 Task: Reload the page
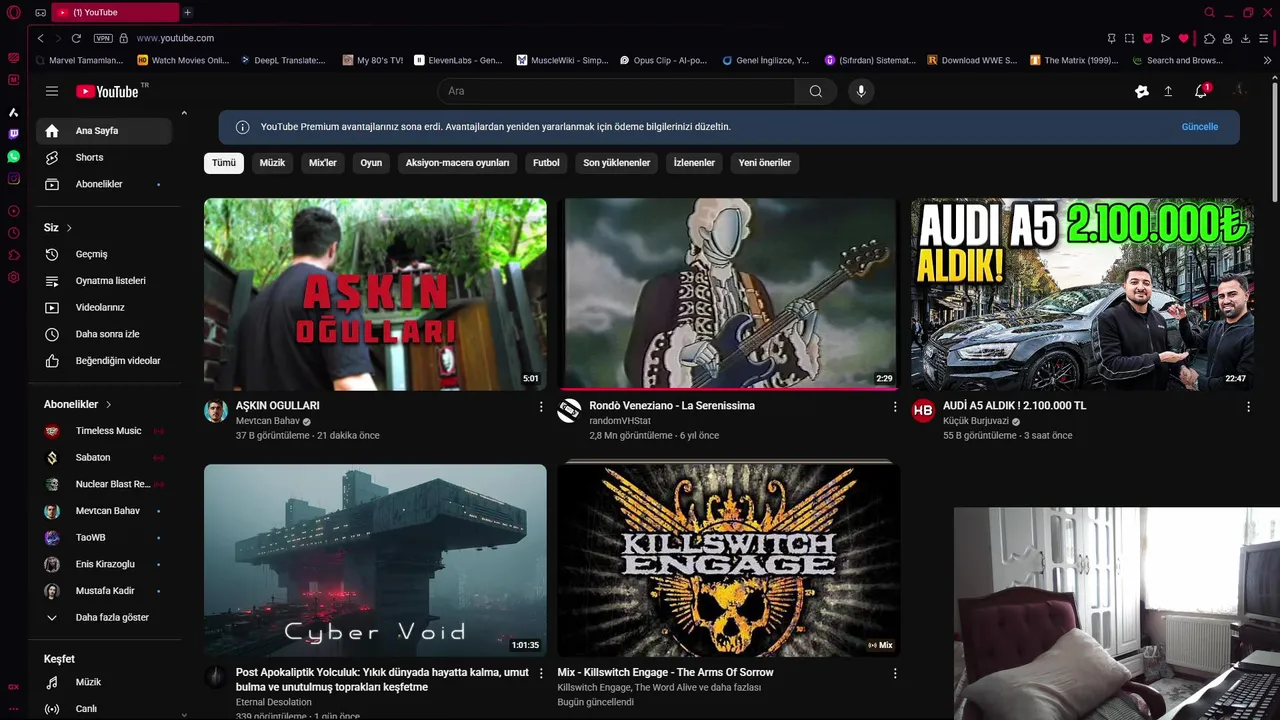(x=76, y=38)
